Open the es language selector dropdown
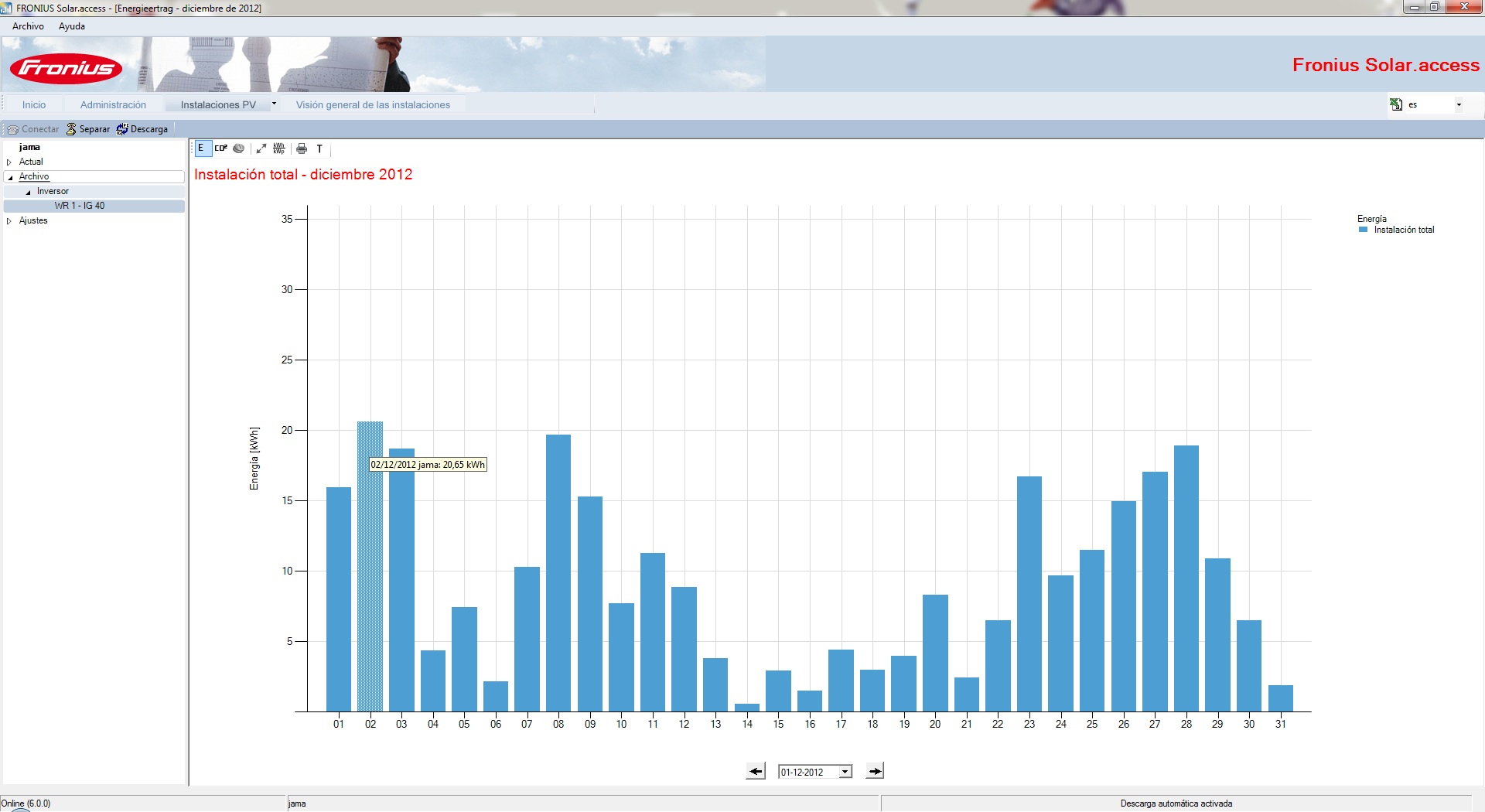The height and width of the screenshot is (812, 1485). tap(1459, 104)
